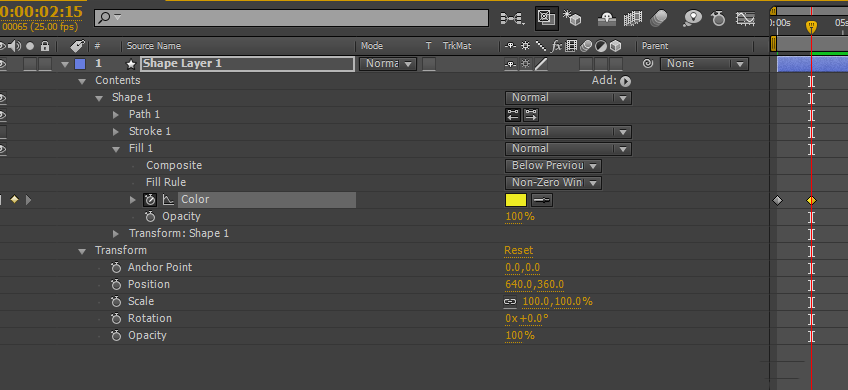Screen dimensions: 848x390
Task: Open Fill Rule Non-Zero Winding dropdown
Action: click(553, 183)
